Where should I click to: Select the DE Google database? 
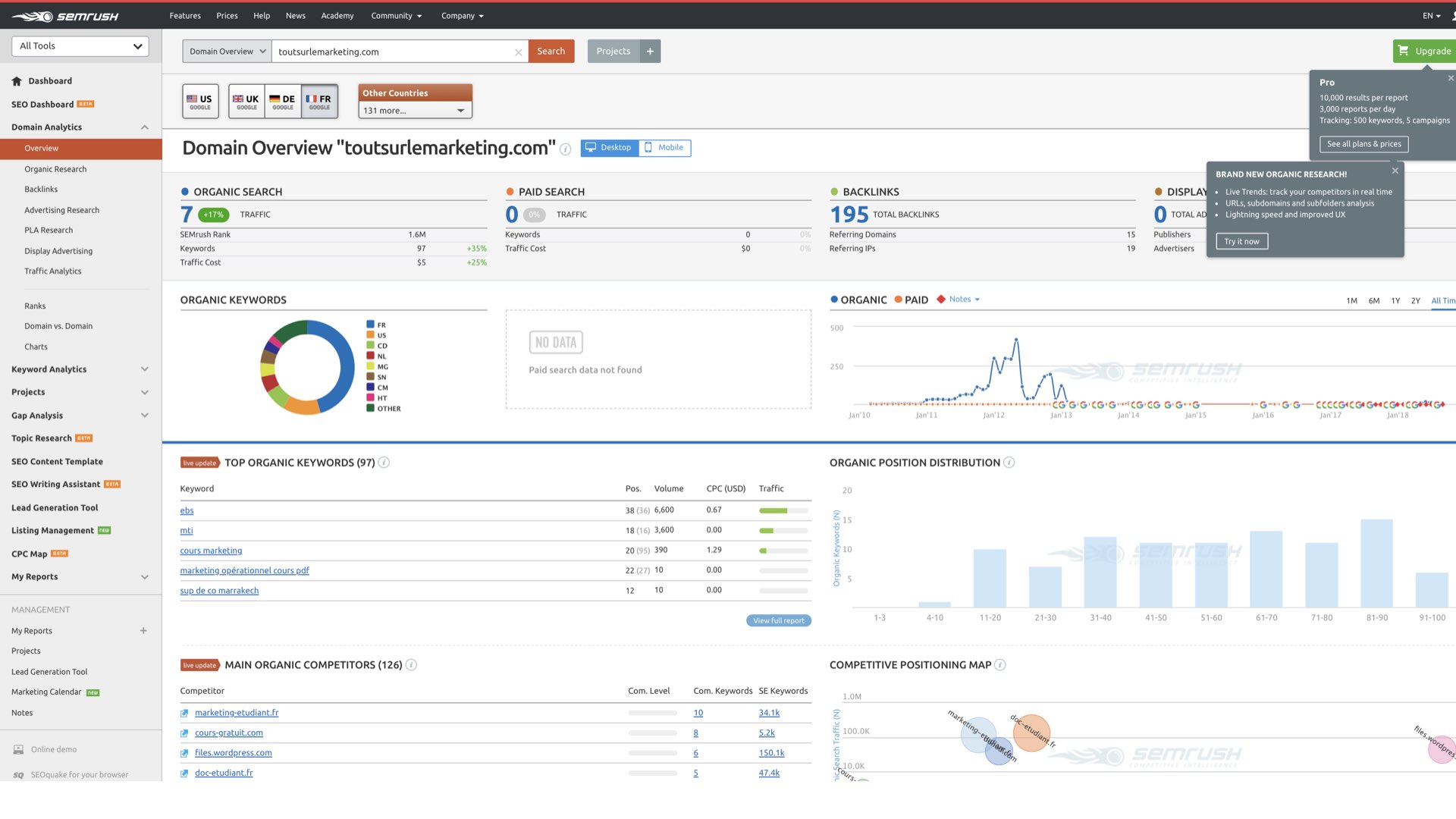283,102
